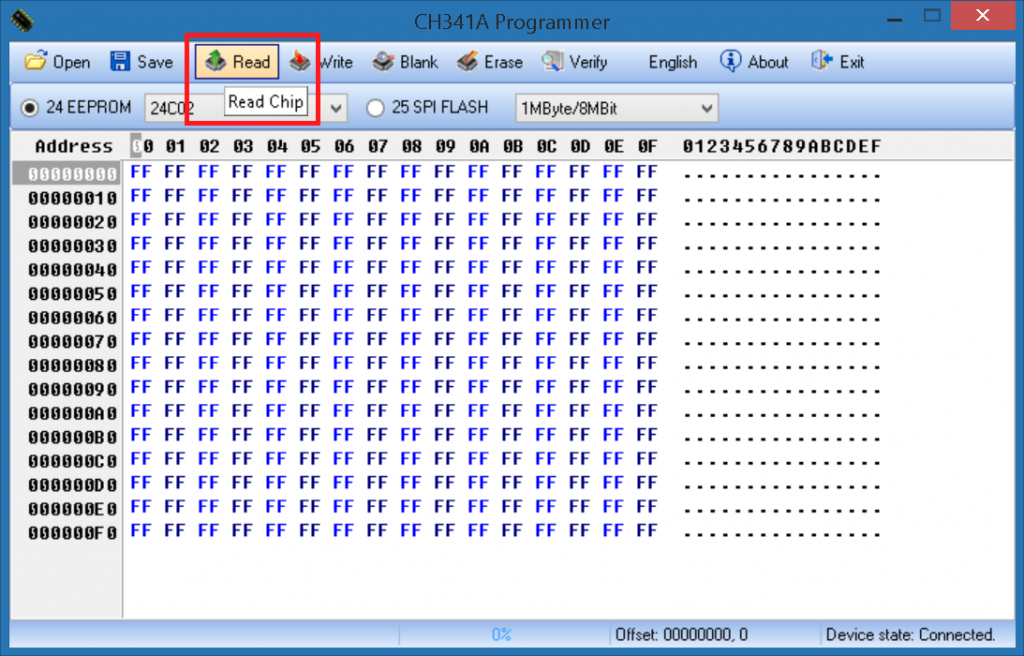
Task: Run the Blank check tool
Action: click(405, 62)
